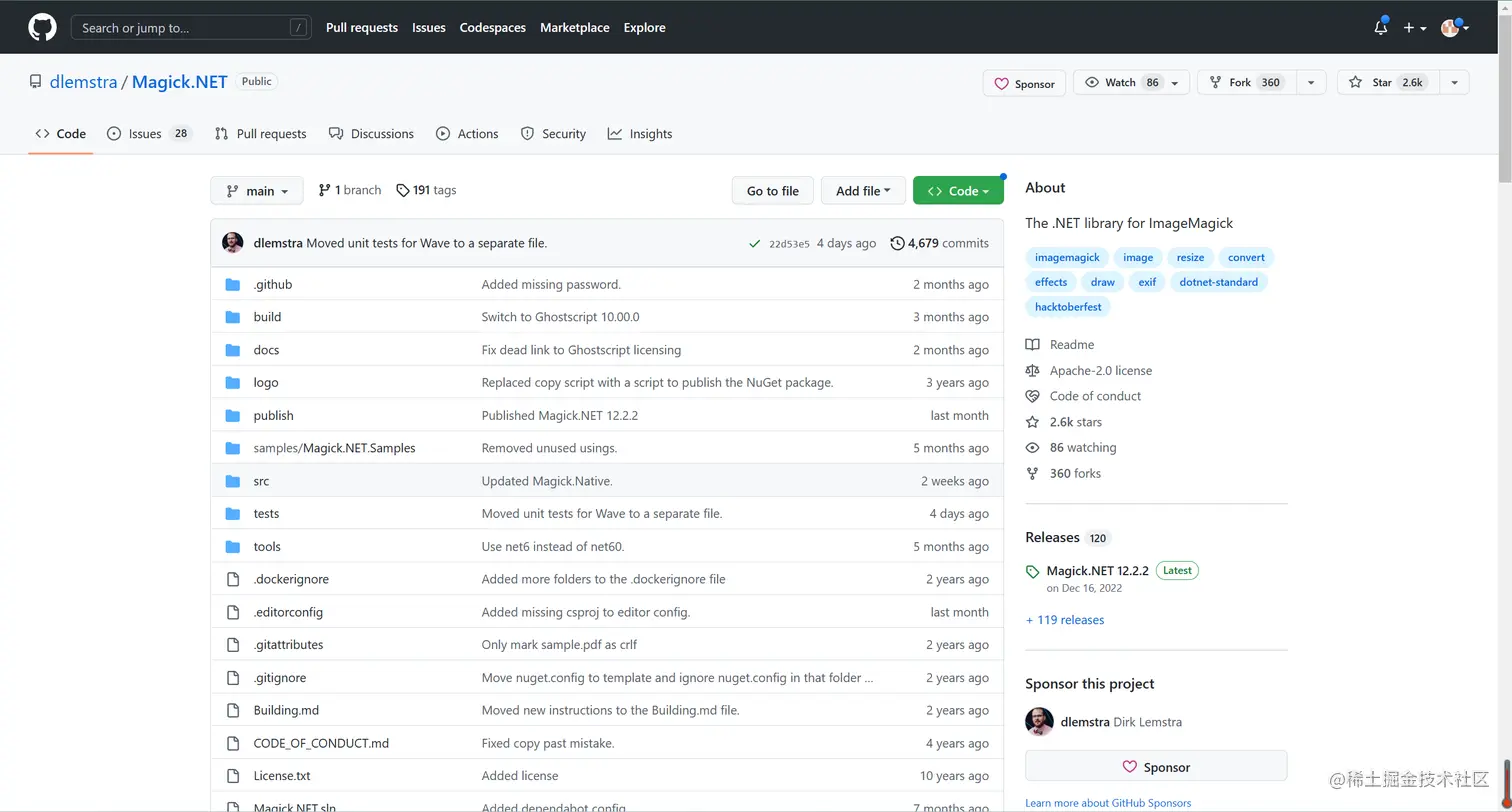Open the user avatar menu
Viewport: 1512px width, 812px height.
tap(1455, 28)
